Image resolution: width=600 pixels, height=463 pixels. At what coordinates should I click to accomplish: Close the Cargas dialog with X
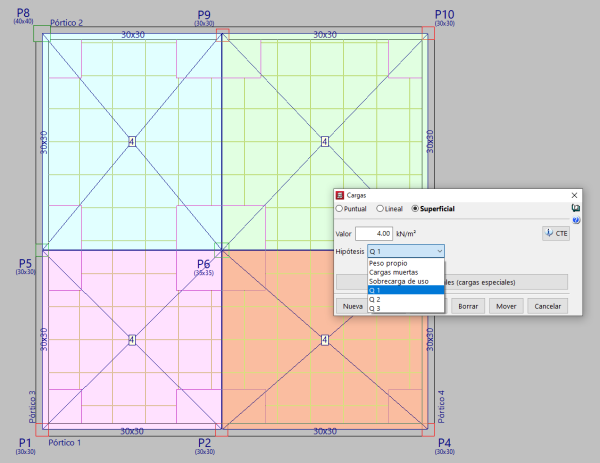click(574, 196)
